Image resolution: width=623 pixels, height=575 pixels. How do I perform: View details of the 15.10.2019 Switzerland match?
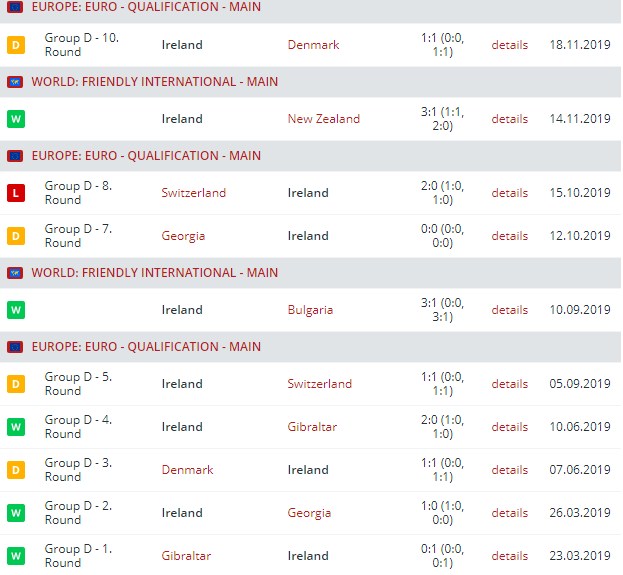tap(509, 193)
